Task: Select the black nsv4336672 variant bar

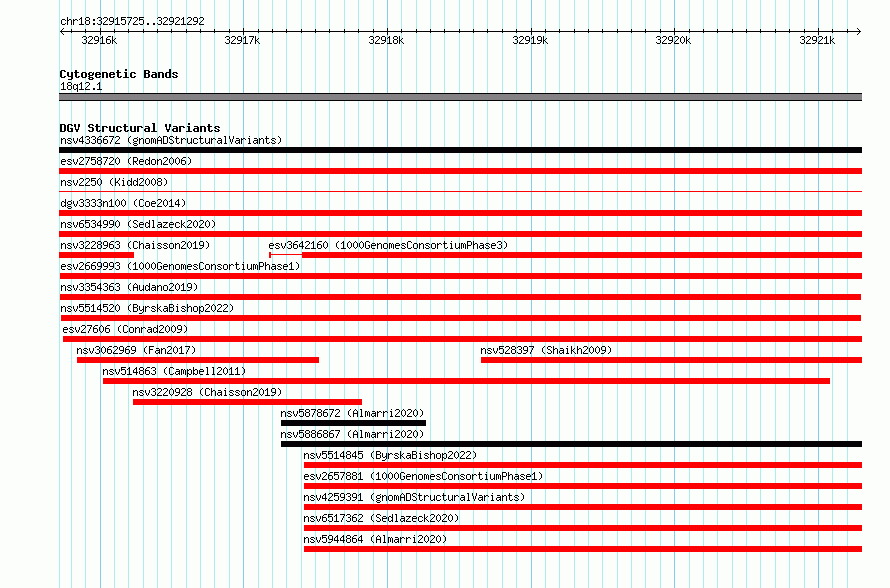Action: [x=460, y=150]
